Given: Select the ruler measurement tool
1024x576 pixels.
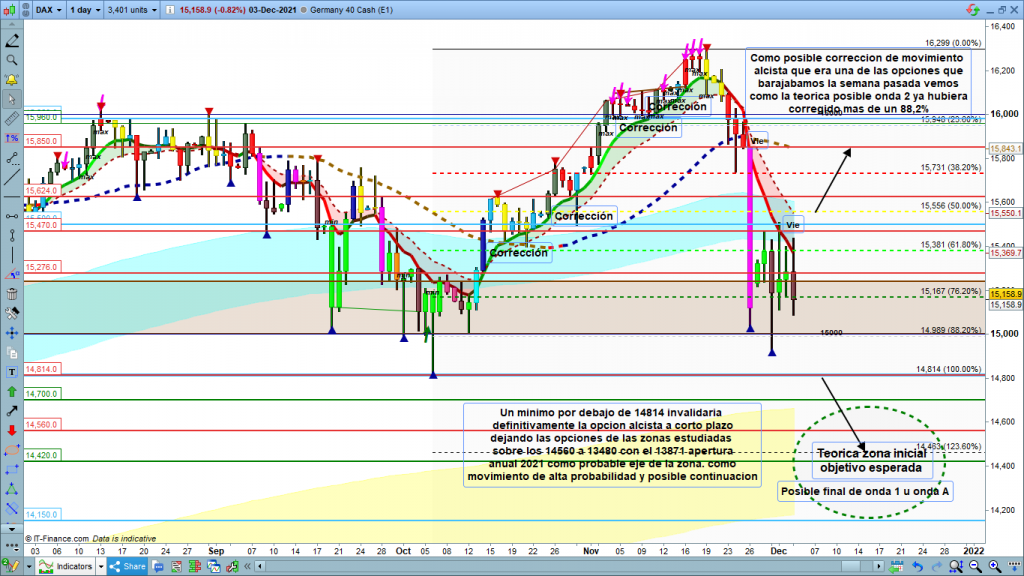Looking at the screenshot, I should (11, 118).
